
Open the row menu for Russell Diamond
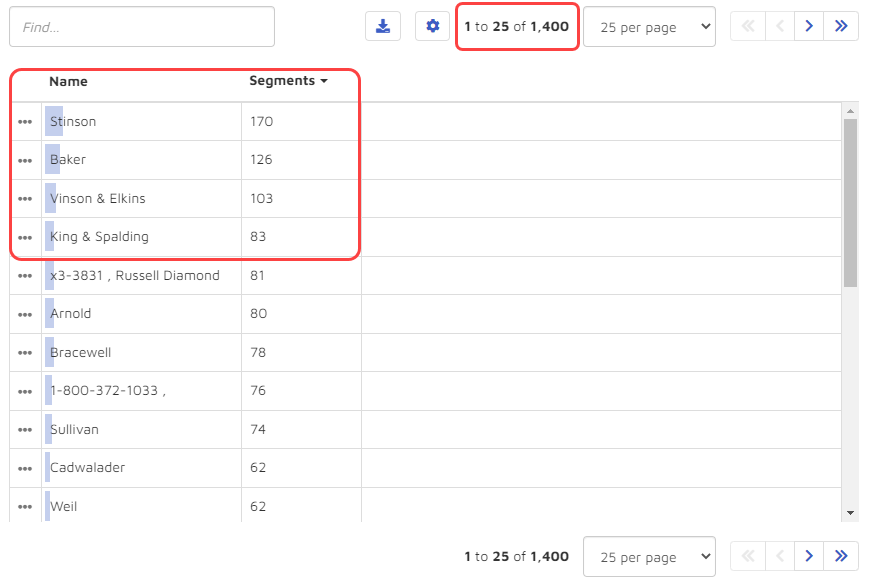[x=25, y=276]
